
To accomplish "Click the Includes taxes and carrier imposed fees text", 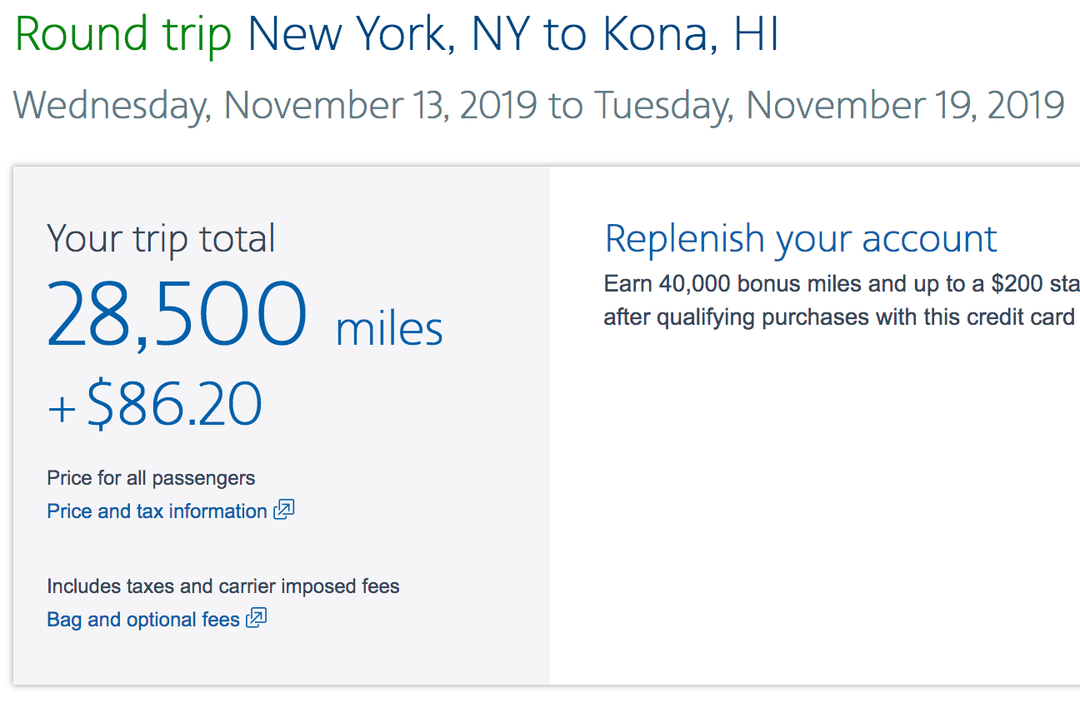I will [x=222, y=586].
